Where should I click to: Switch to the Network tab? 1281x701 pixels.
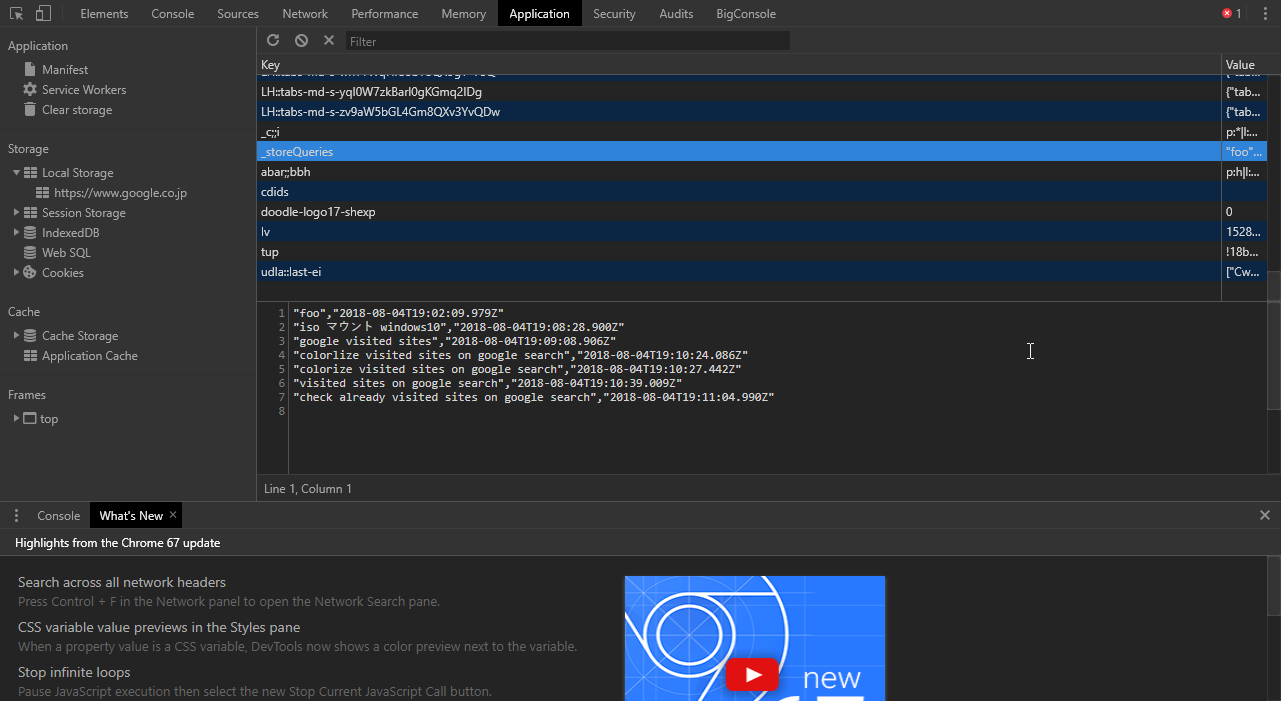(x=305, y=13)
